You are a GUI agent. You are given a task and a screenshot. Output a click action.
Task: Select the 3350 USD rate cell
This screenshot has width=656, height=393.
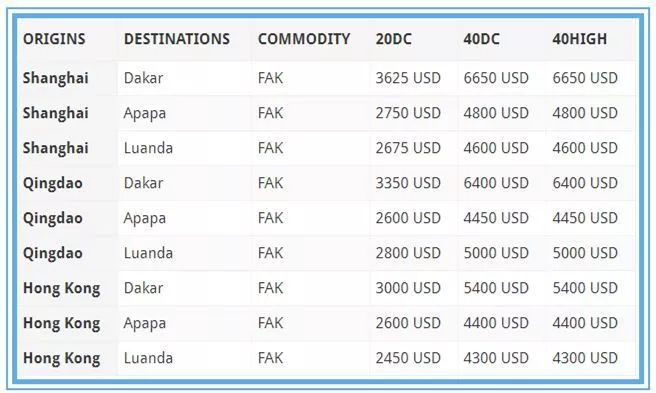tap(408, 183)
